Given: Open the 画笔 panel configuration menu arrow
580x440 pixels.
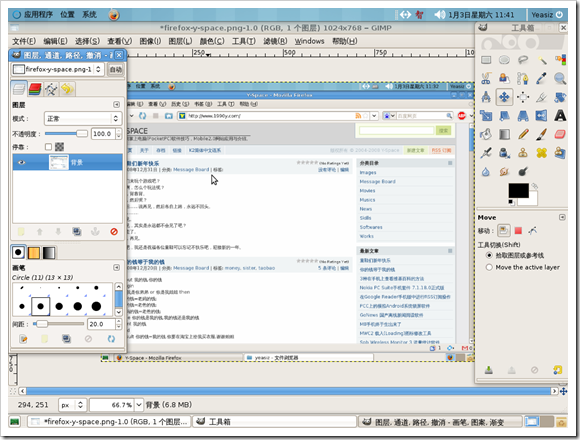Looking at the screenshot, I should [x=117, y=267].
